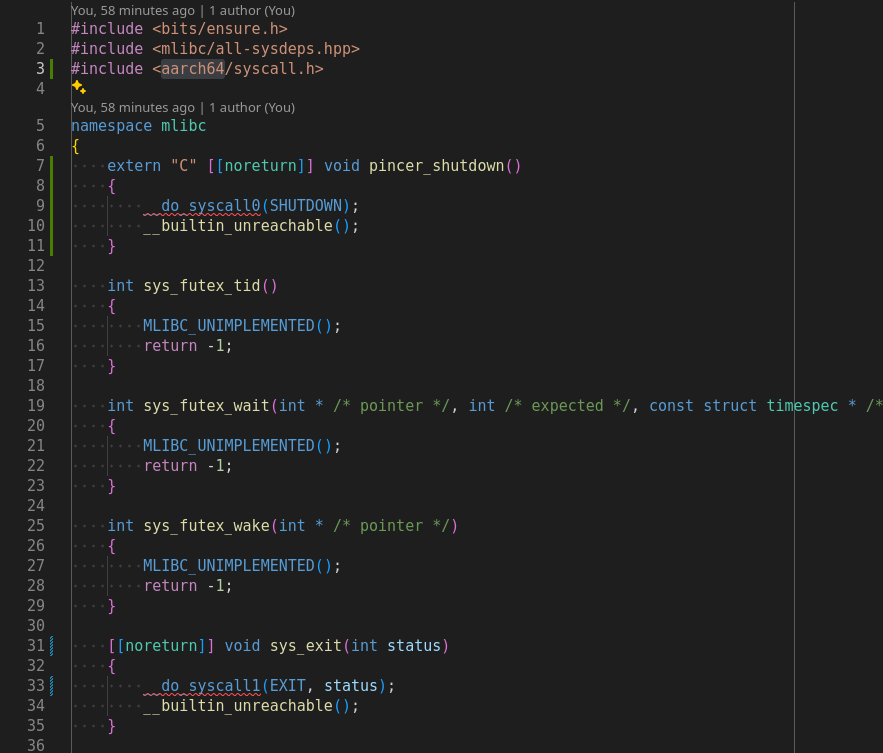Click the opening brace on line 6
The width and height of the screenshot is (883, 753).
coord(75,146)
